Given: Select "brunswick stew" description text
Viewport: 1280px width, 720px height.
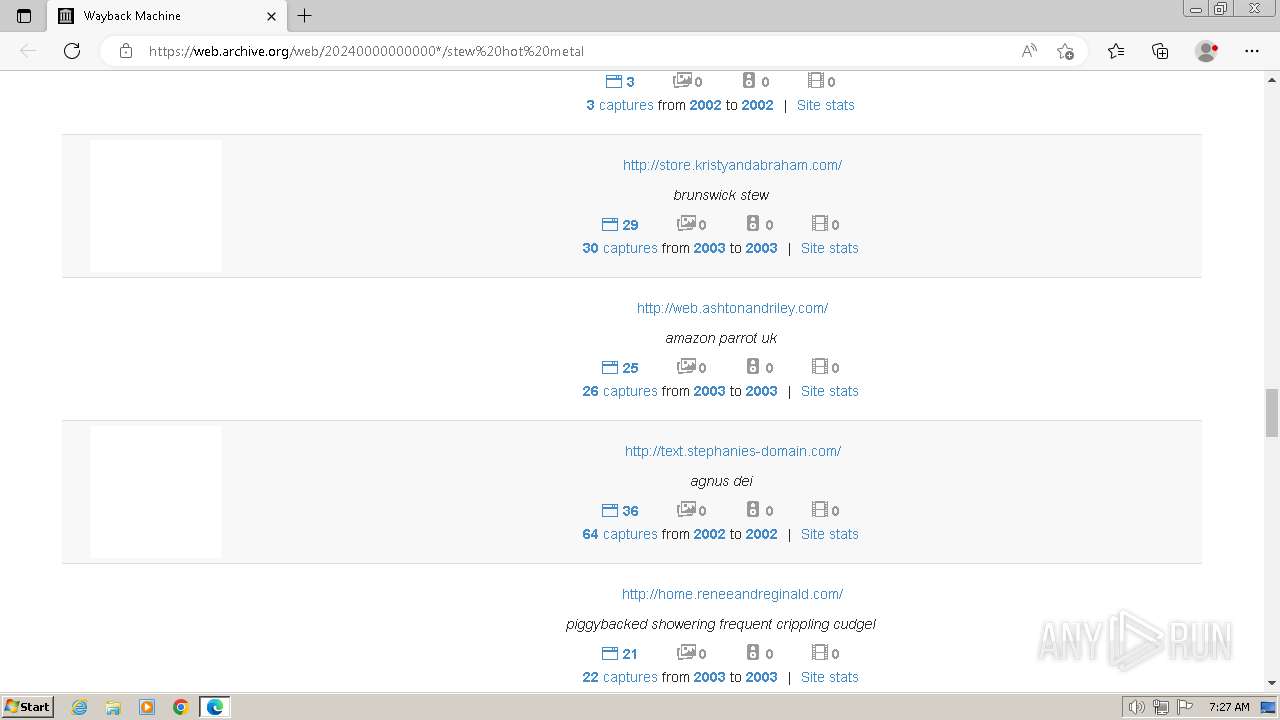Looking at the screenshot, I should pos(721,195).
